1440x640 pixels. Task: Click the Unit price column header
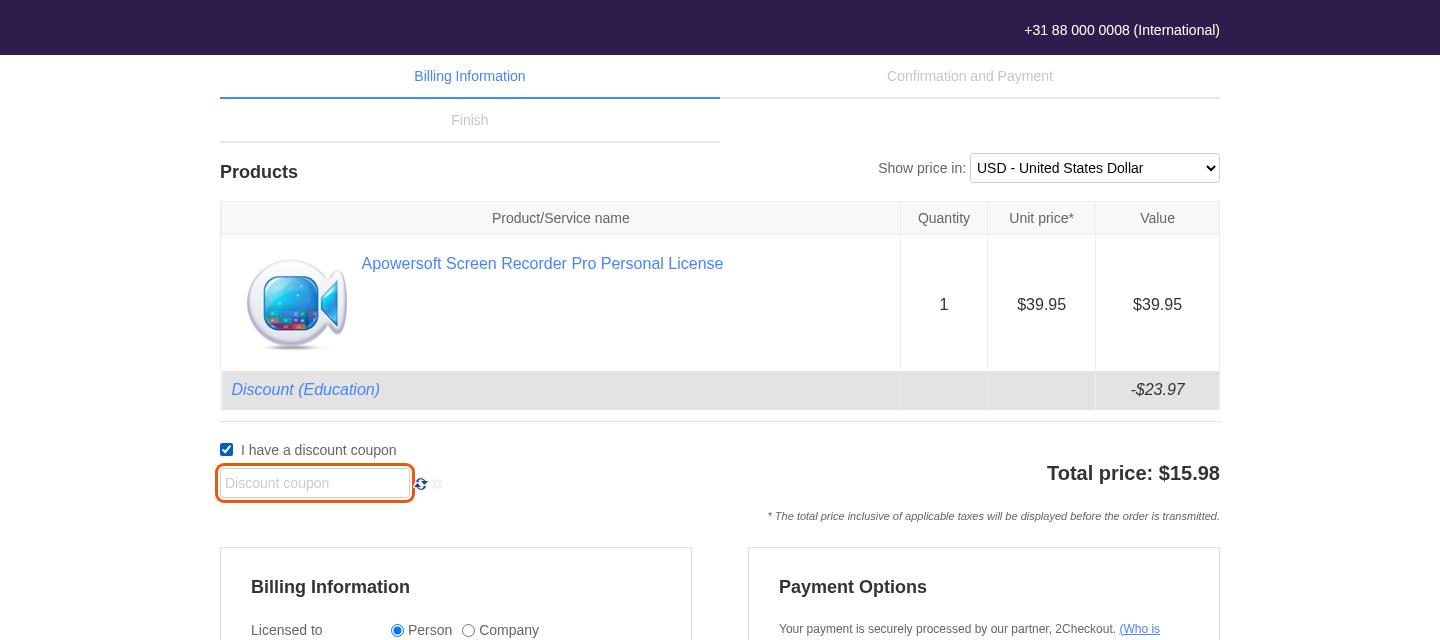[1041, 218]
